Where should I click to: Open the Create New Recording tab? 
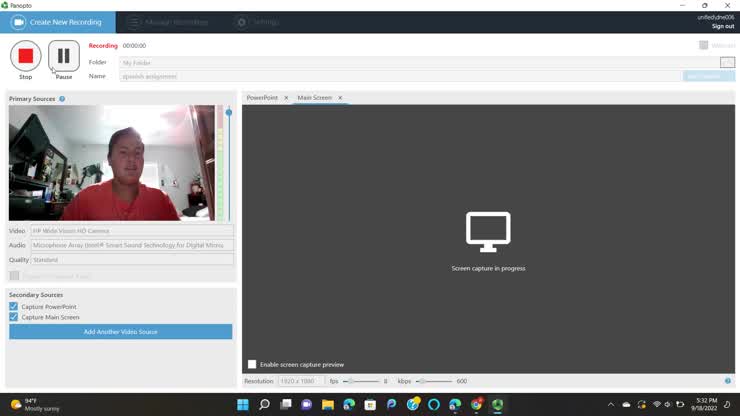(58, 22)
